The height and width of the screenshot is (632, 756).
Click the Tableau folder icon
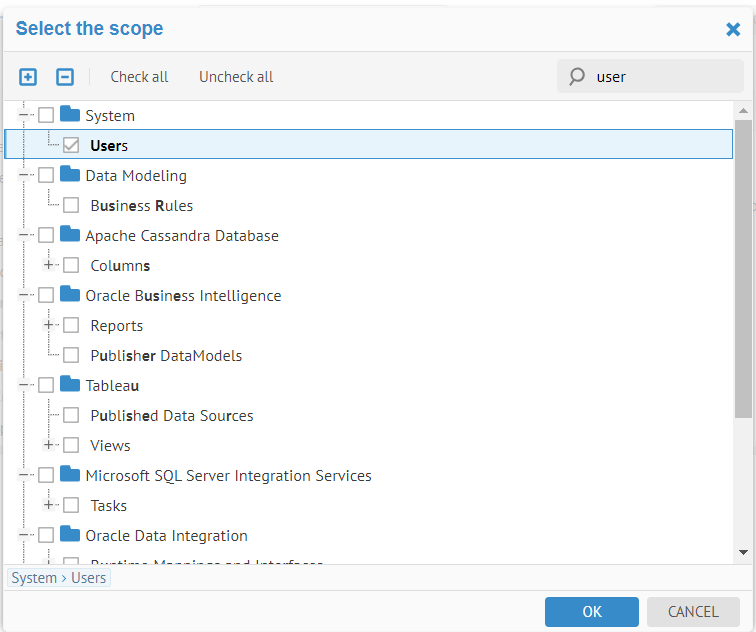(x=70, y=385)
